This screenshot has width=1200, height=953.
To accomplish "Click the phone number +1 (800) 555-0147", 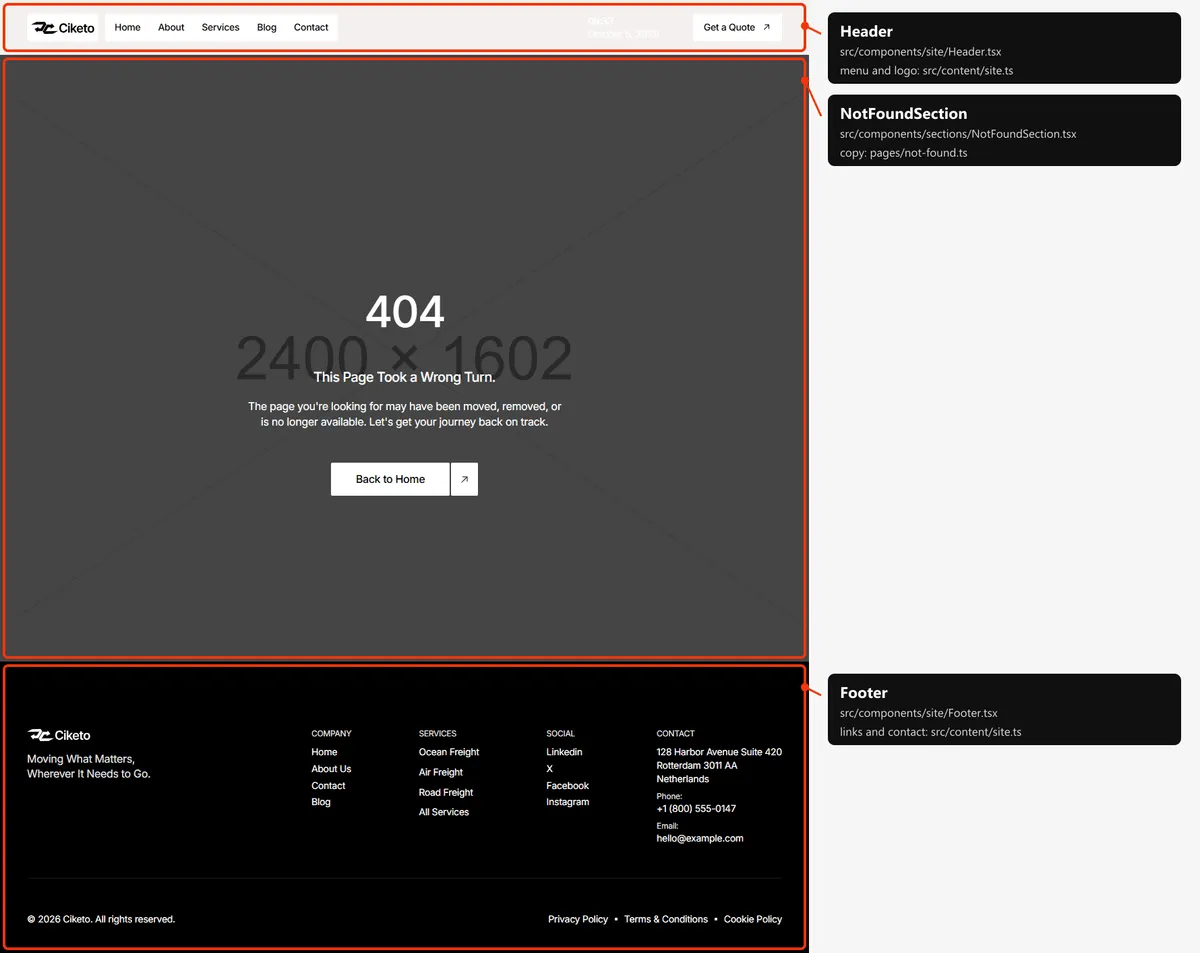I will pyautogui.click(x=696, y=808).
